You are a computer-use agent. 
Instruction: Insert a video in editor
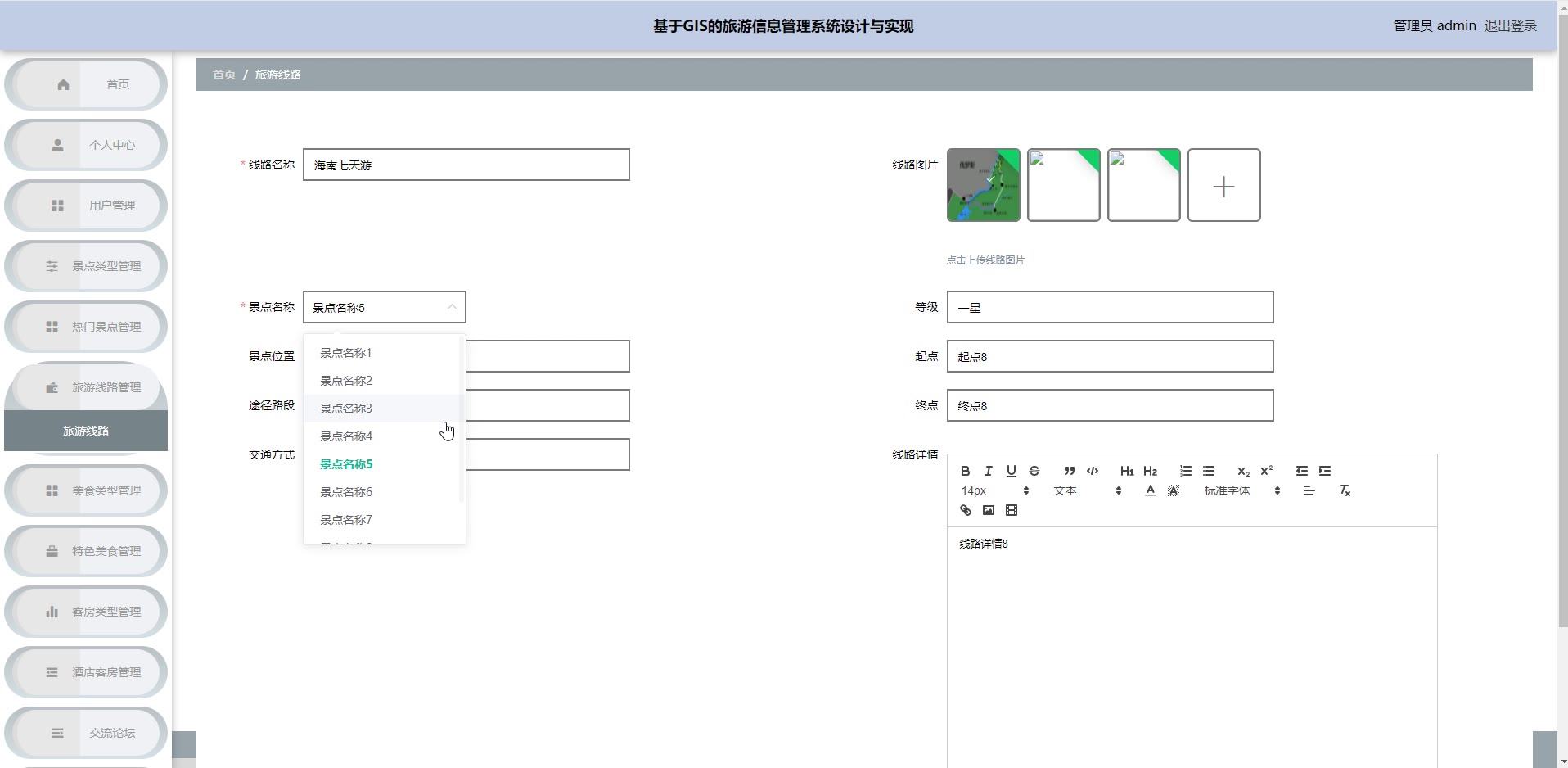click(x=1011, y=510)
